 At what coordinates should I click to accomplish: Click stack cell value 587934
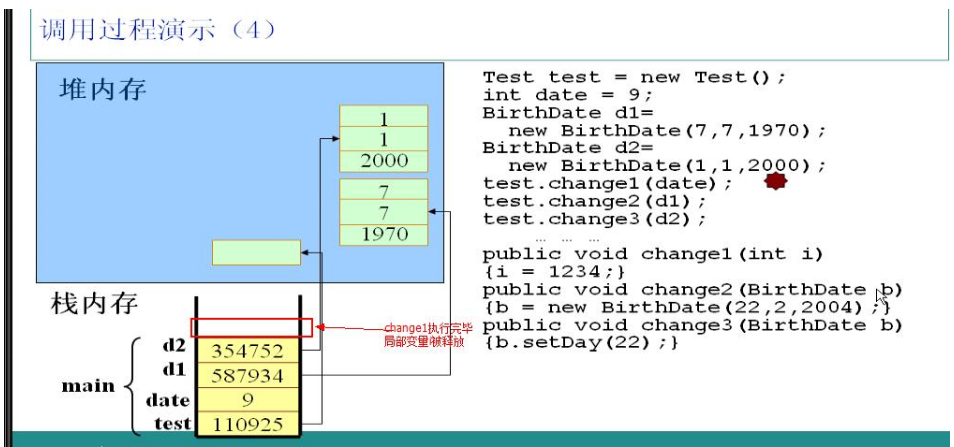(x=248, y=376)
